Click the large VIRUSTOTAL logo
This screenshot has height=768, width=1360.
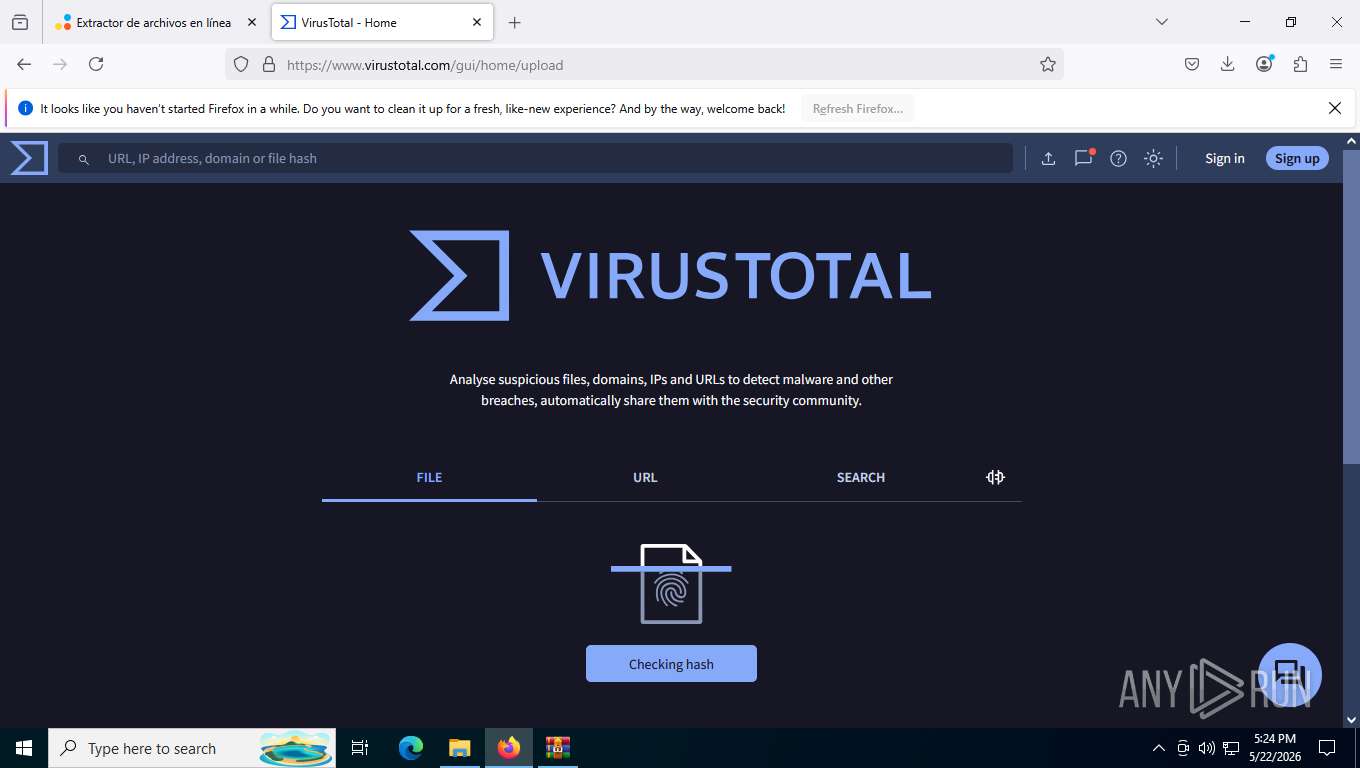pos(670,275)
